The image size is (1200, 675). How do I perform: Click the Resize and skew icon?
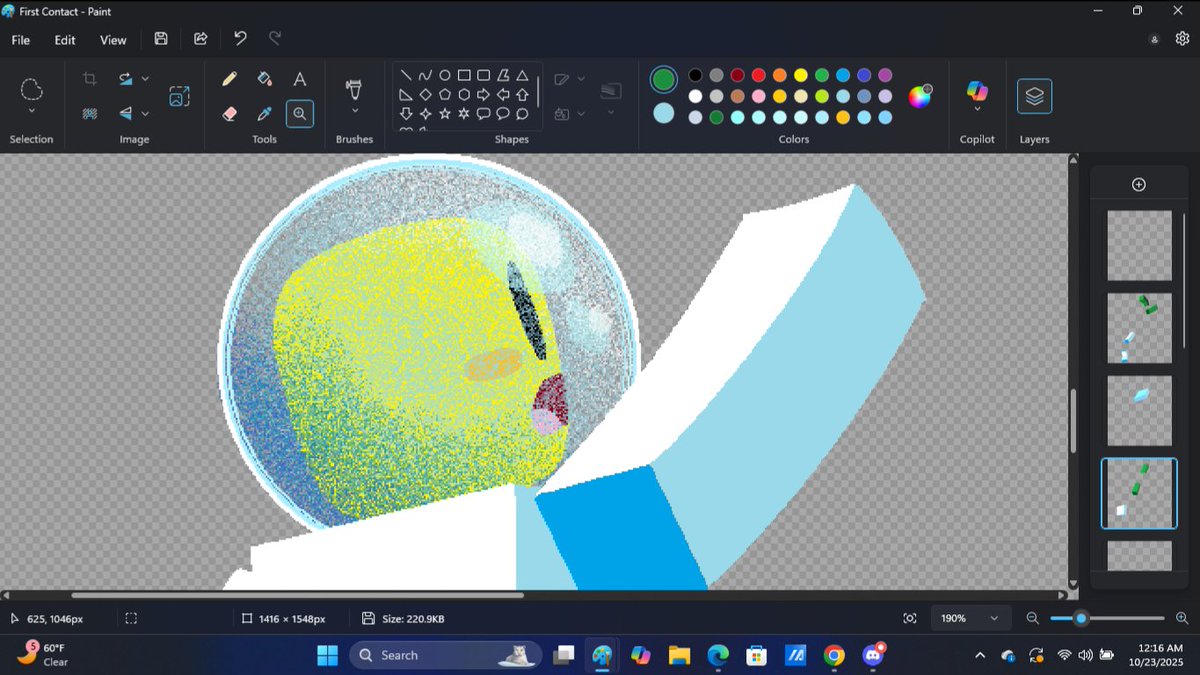pyautogui.click(x=179, y=96)
